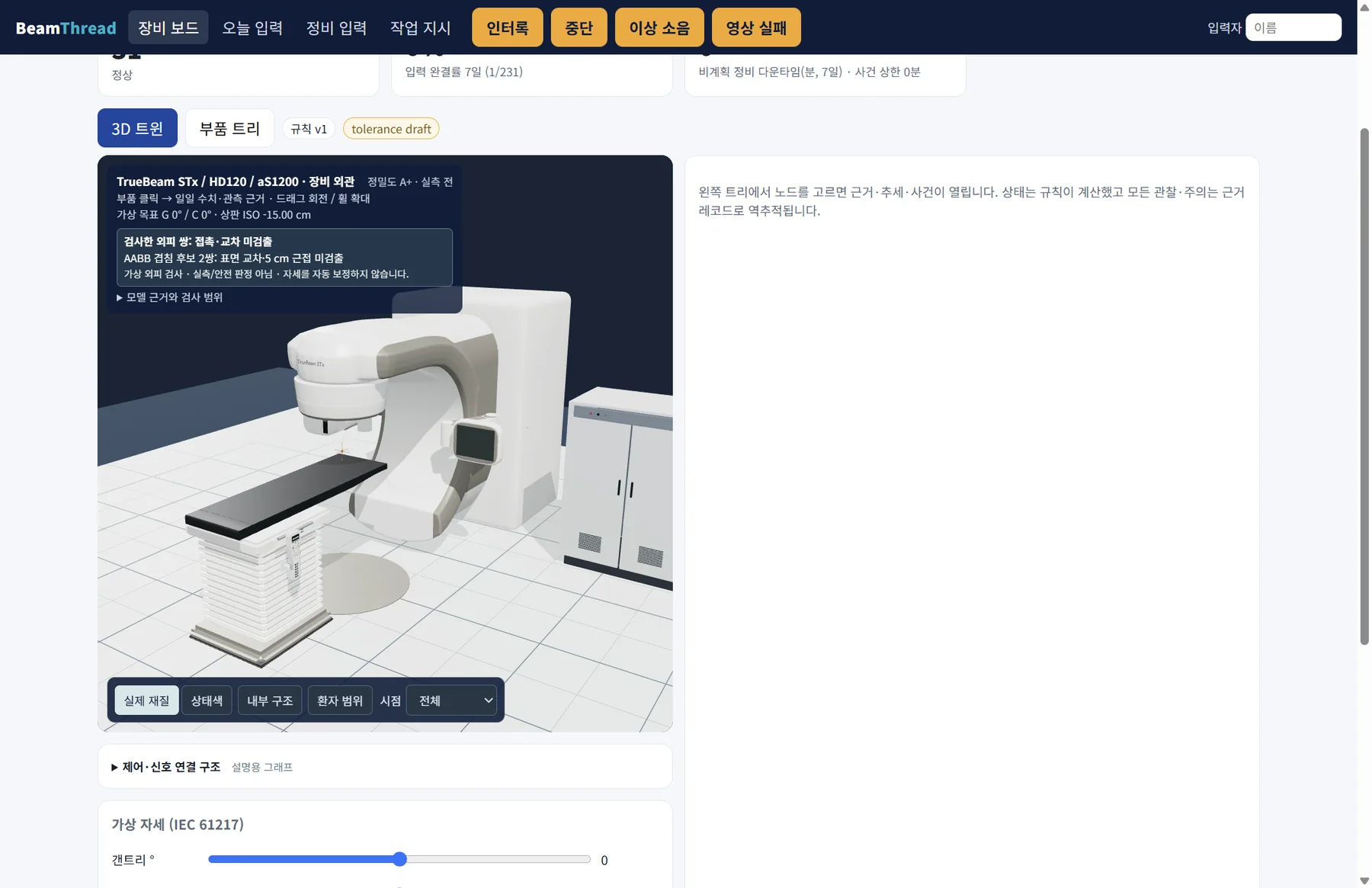The image size is (1372, 888).
Task: Toggle 환자 범위 display
Action: (340, 700)
